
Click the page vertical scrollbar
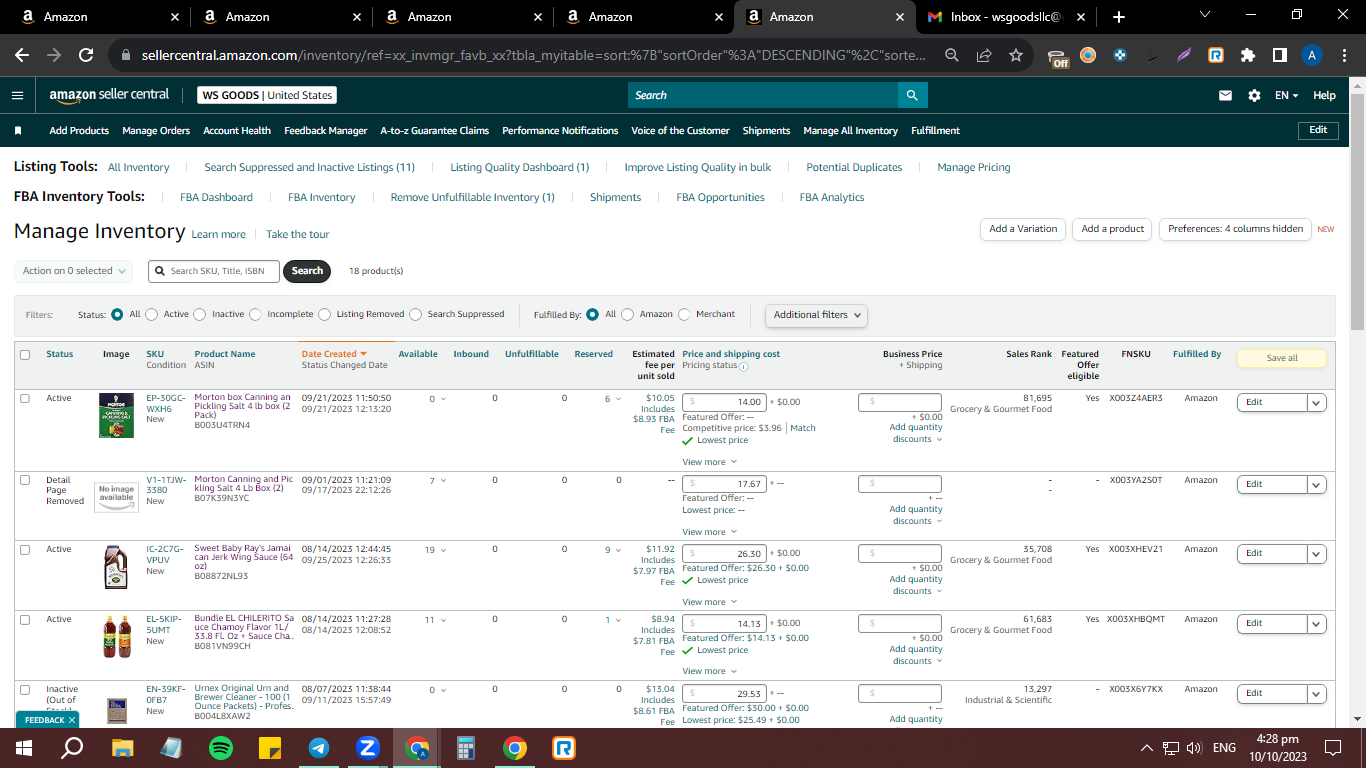[1357, 212]
